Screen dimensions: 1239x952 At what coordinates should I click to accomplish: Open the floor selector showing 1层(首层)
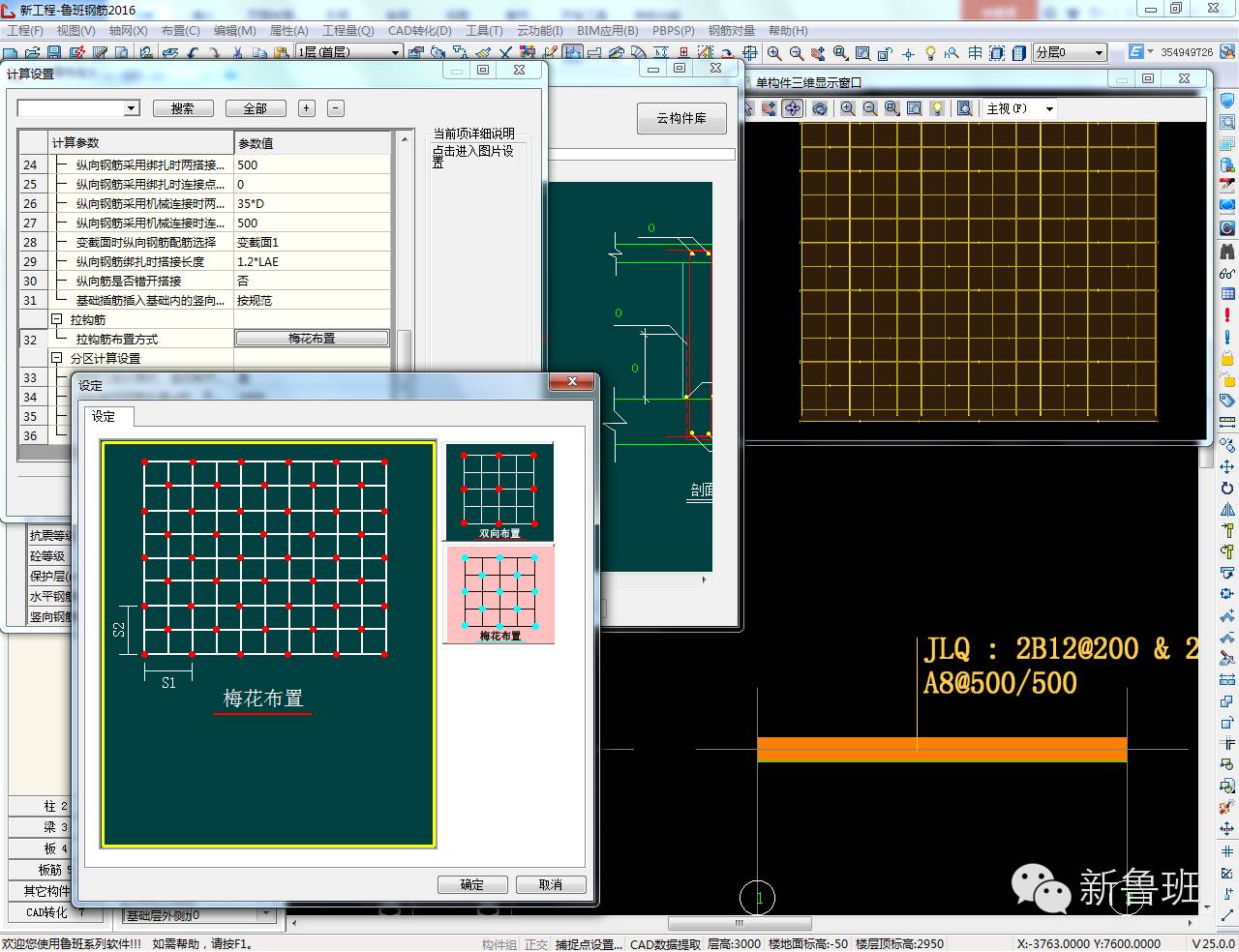(348, 53)
